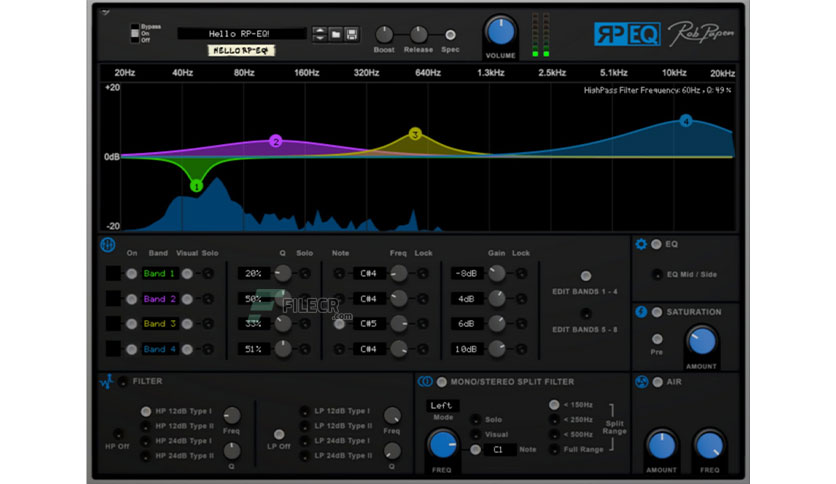
Task: Click the blue filter waveform icon
Action: [x=107, y=382]
